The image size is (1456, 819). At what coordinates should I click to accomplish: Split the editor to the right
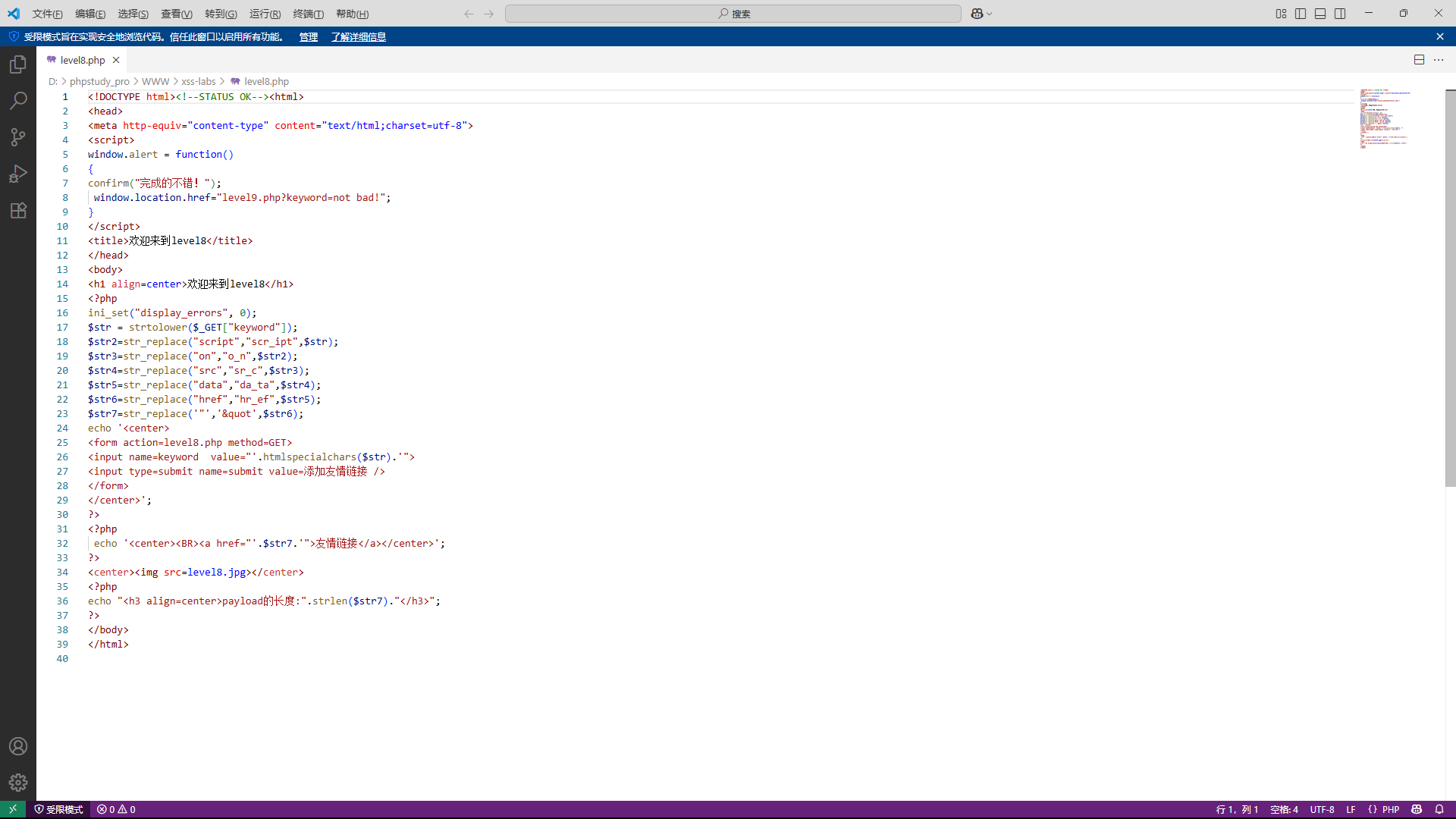click(x=1419, y=60)
